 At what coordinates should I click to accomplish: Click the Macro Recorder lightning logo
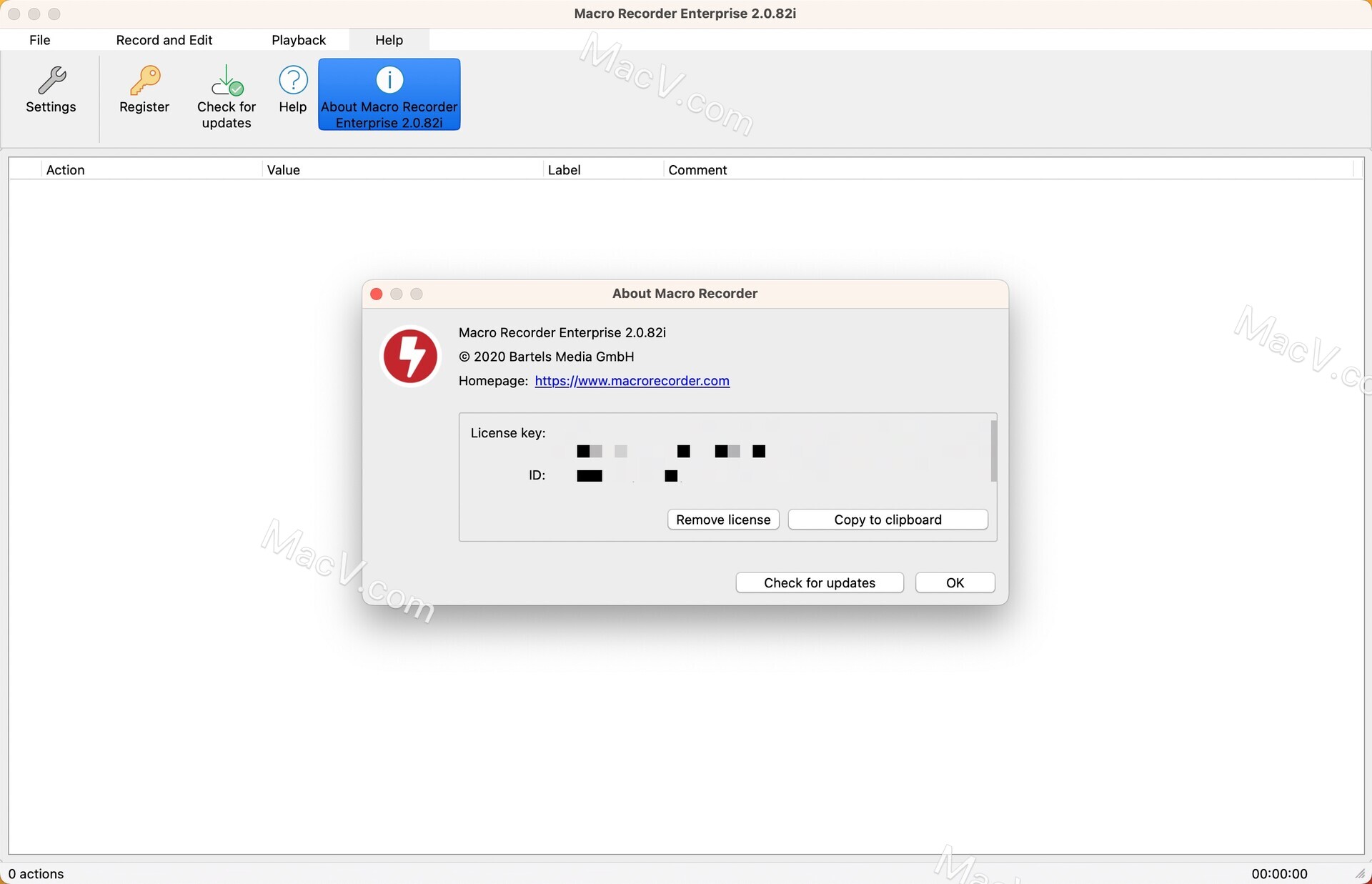[410, 356]
